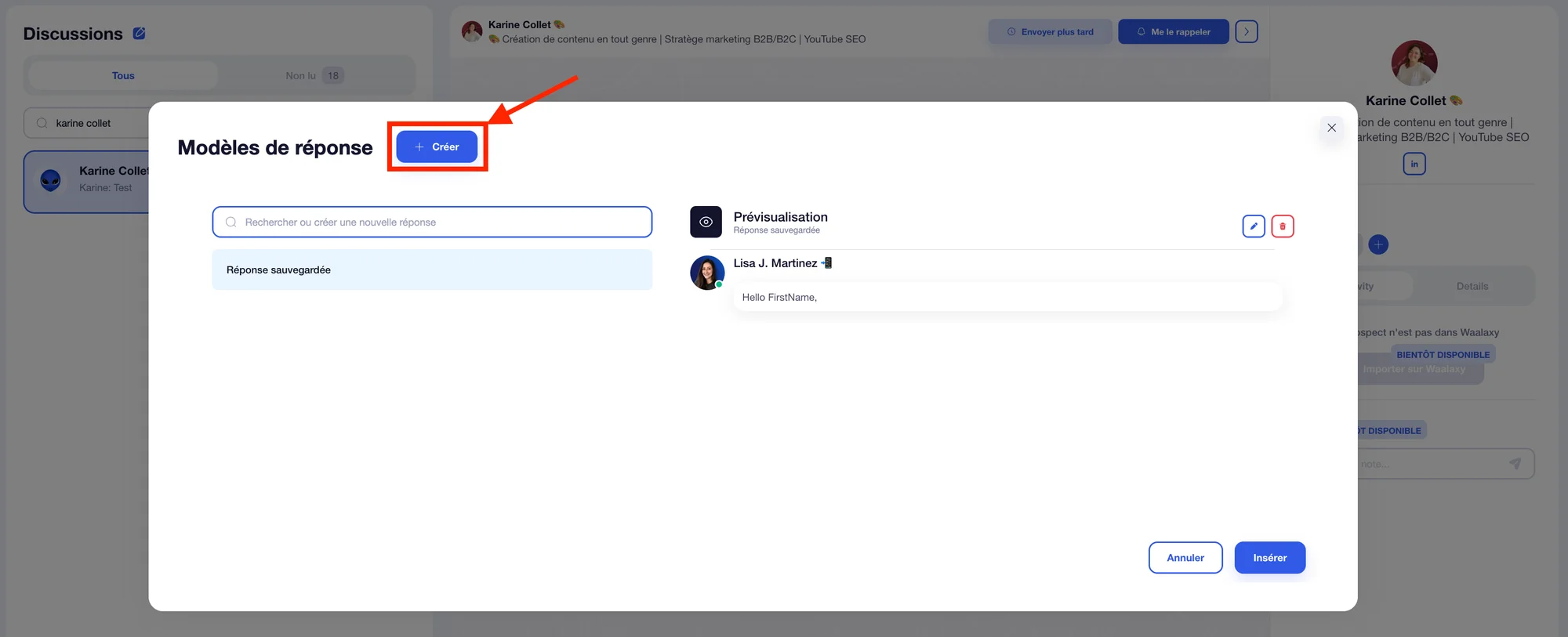The height and width of the screenshot is (637, 1568).
Task: Click the Insérer button
Action: (1270, 558)
